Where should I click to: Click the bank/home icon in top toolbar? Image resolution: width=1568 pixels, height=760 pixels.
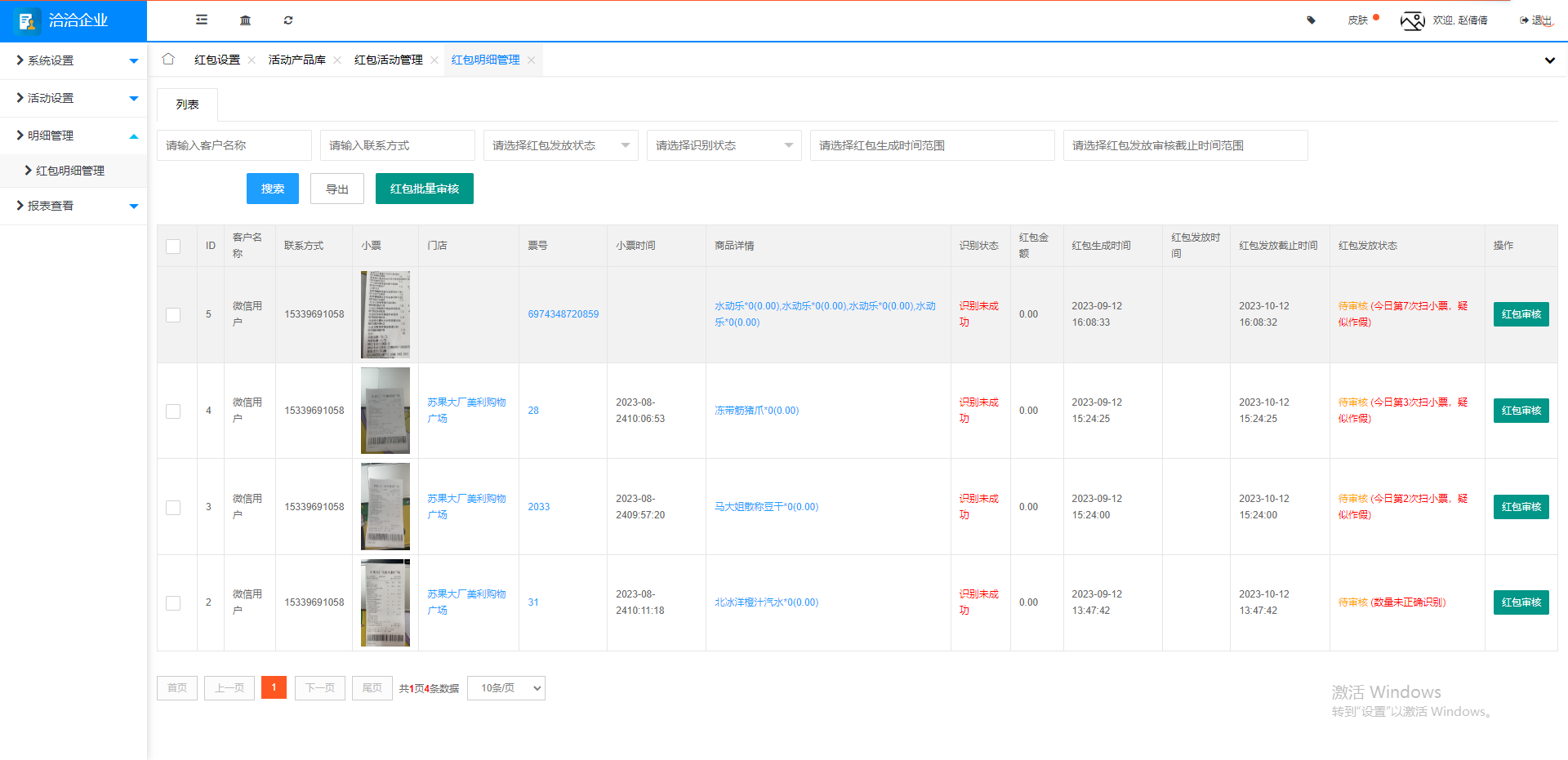pyautogui.click(x=245, y=20)
